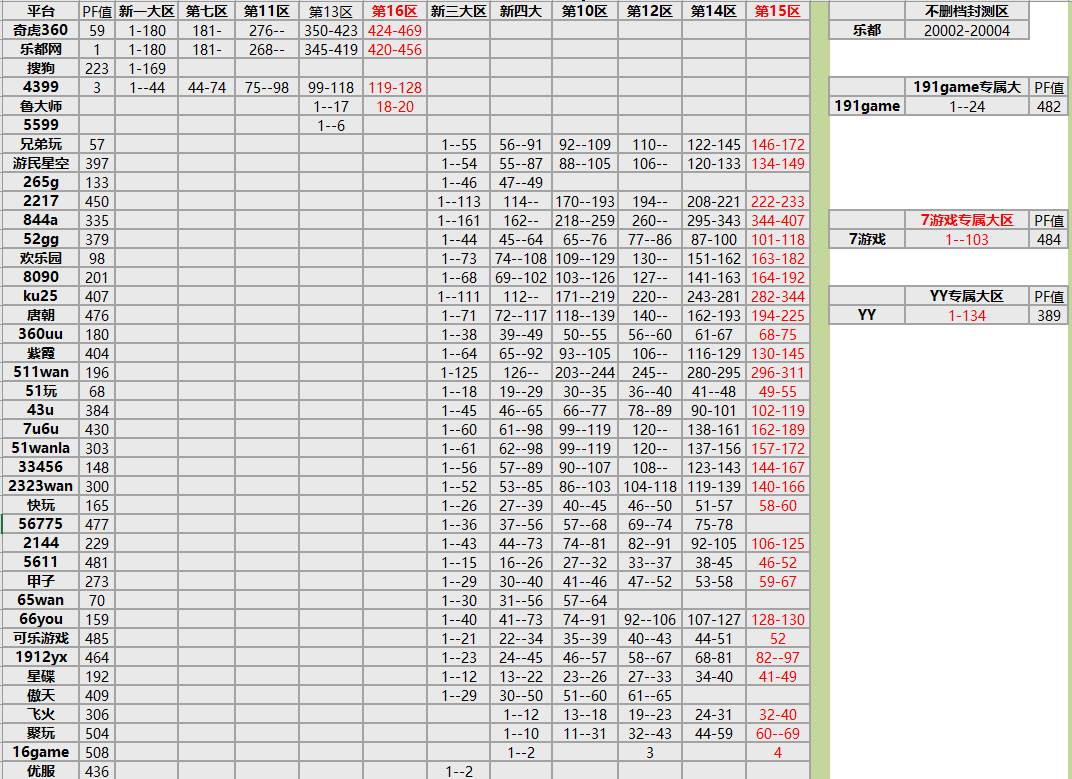
Task: Click cell 75-78 in the 56775 row
Action: (x=714, y=524)
